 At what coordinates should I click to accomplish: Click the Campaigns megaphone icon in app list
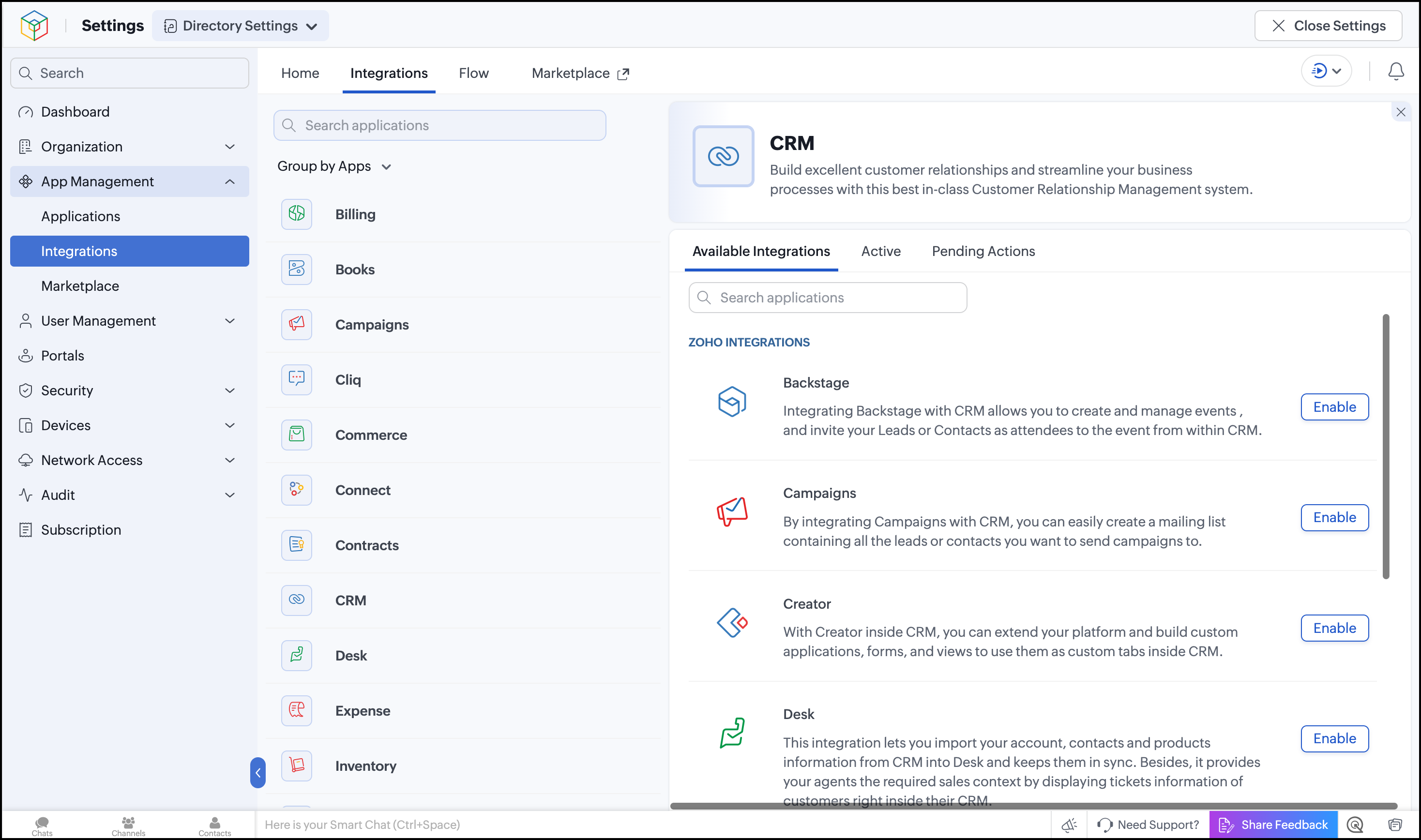pos(296,324)
